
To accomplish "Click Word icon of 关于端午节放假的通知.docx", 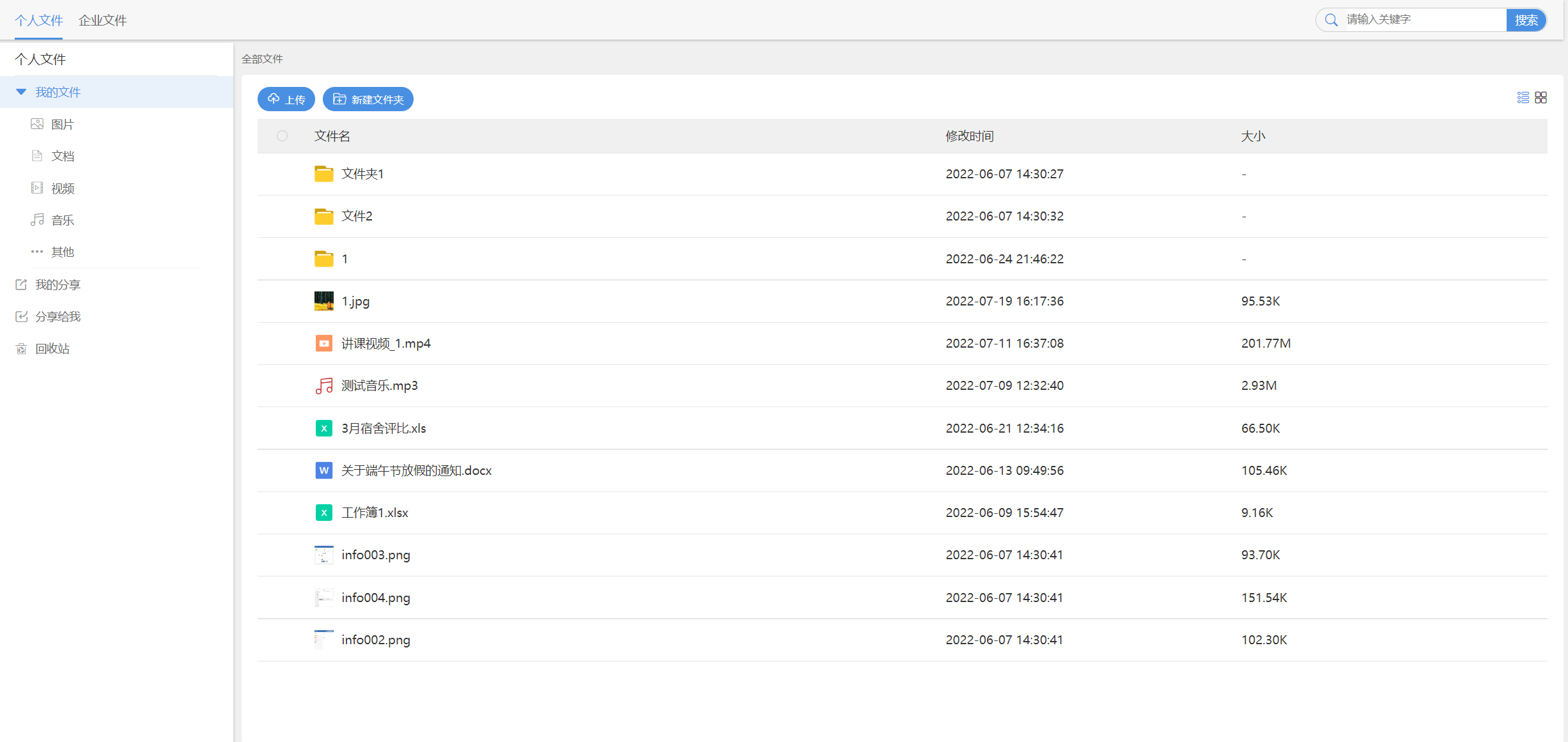I will point(323,471).
